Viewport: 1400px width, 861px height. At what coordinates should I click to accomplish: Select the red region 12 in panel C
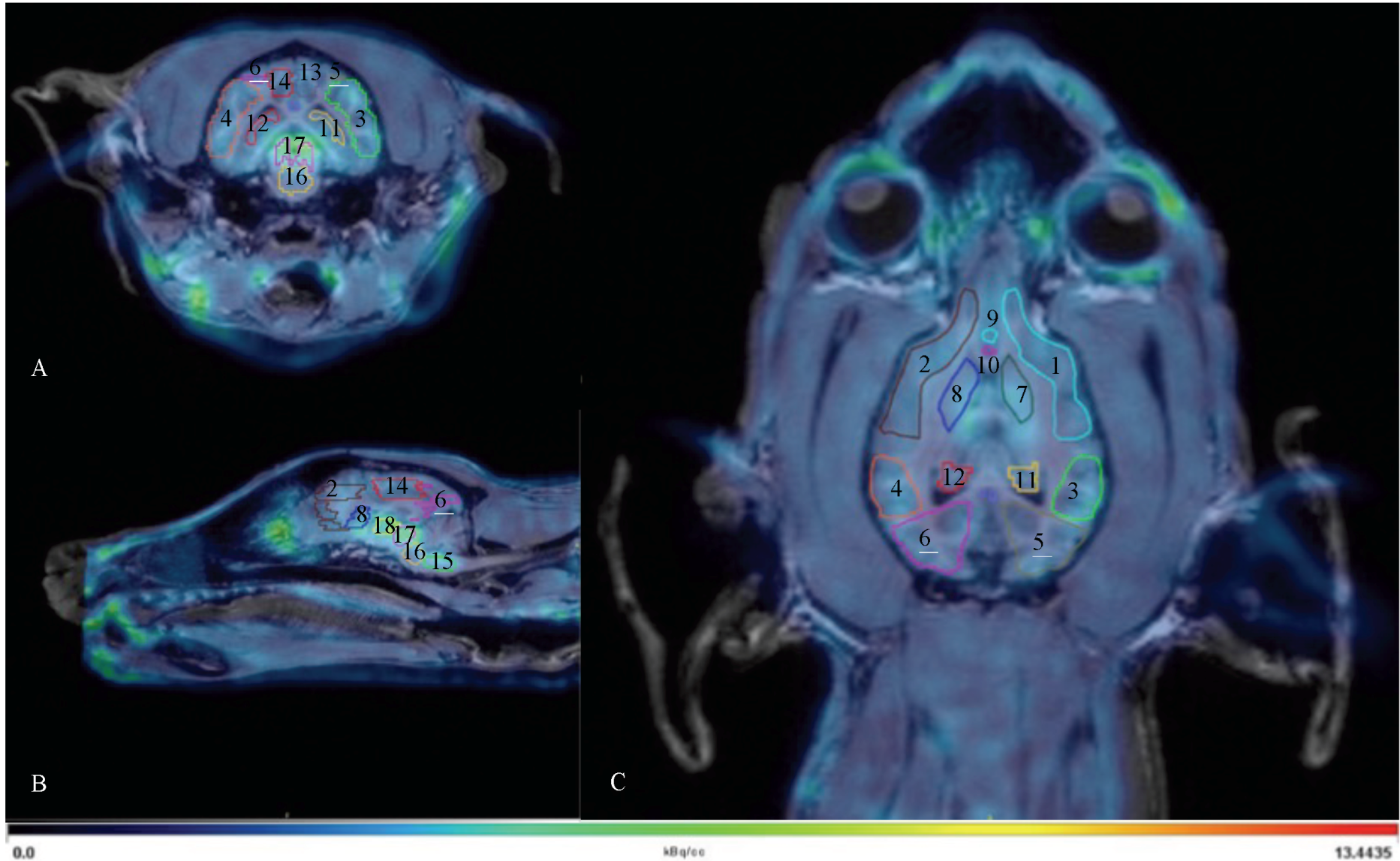pyautogui.click(x=953, y=477)
